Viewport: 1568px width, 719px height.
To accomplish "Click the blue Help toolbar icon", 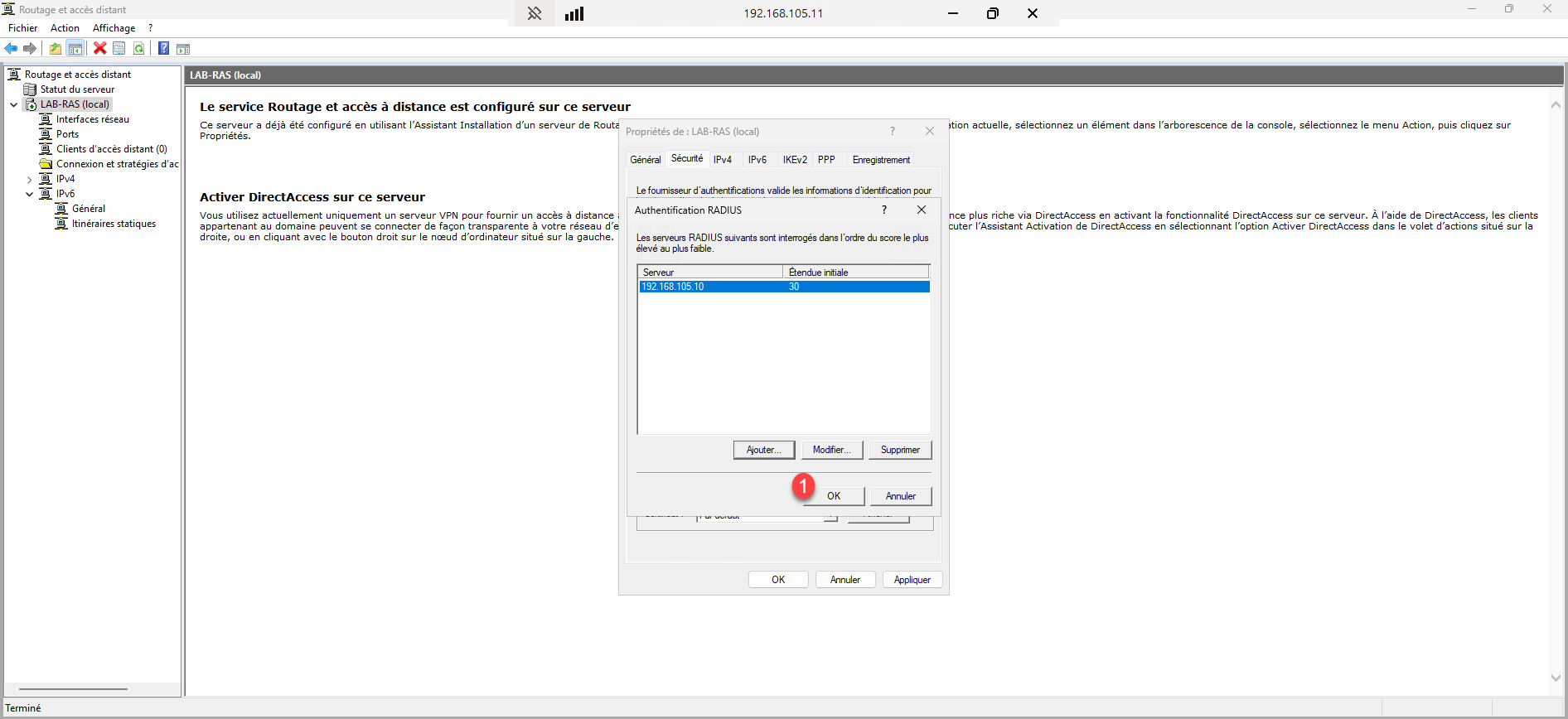I will point(164,49).
